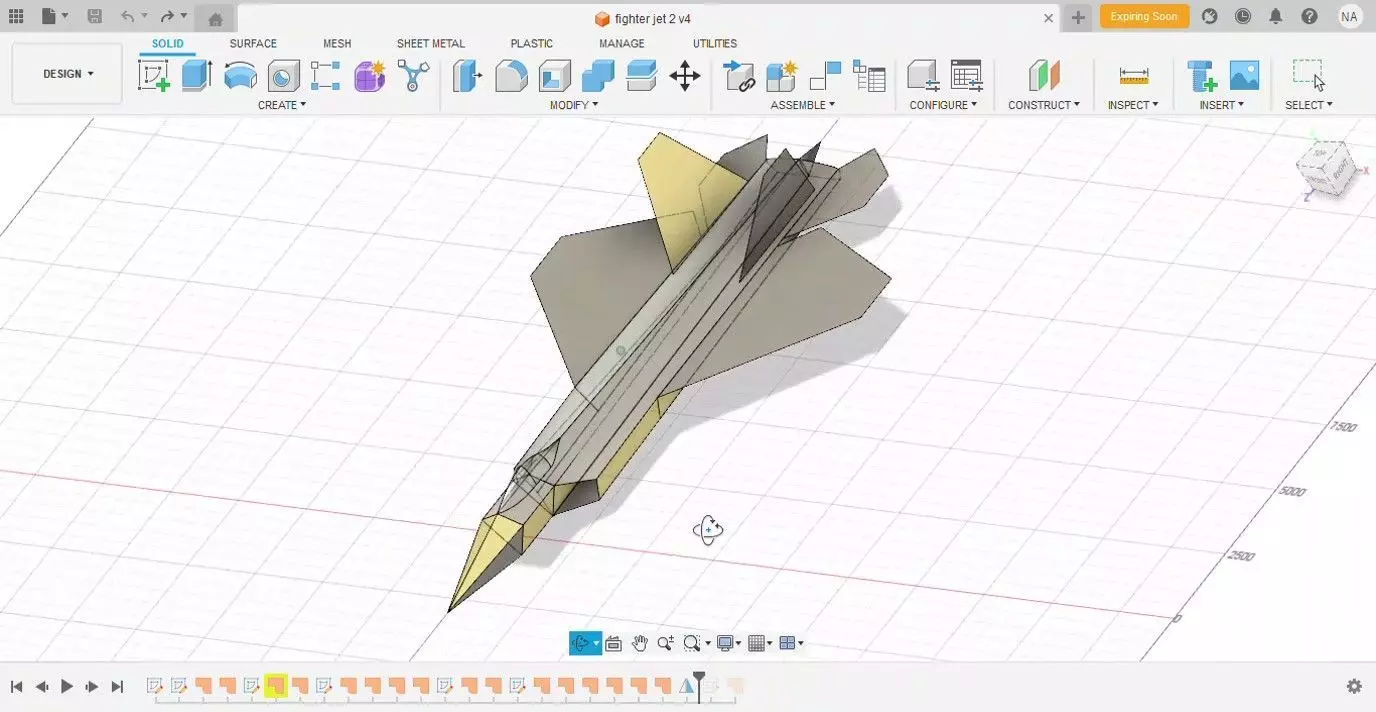Switch to the MESH tab

pos(337,44)
